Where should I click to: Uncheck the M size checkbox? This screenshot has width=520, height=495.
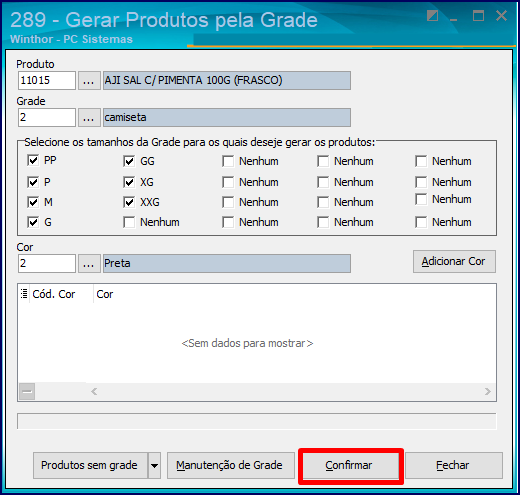pos(33,202)
